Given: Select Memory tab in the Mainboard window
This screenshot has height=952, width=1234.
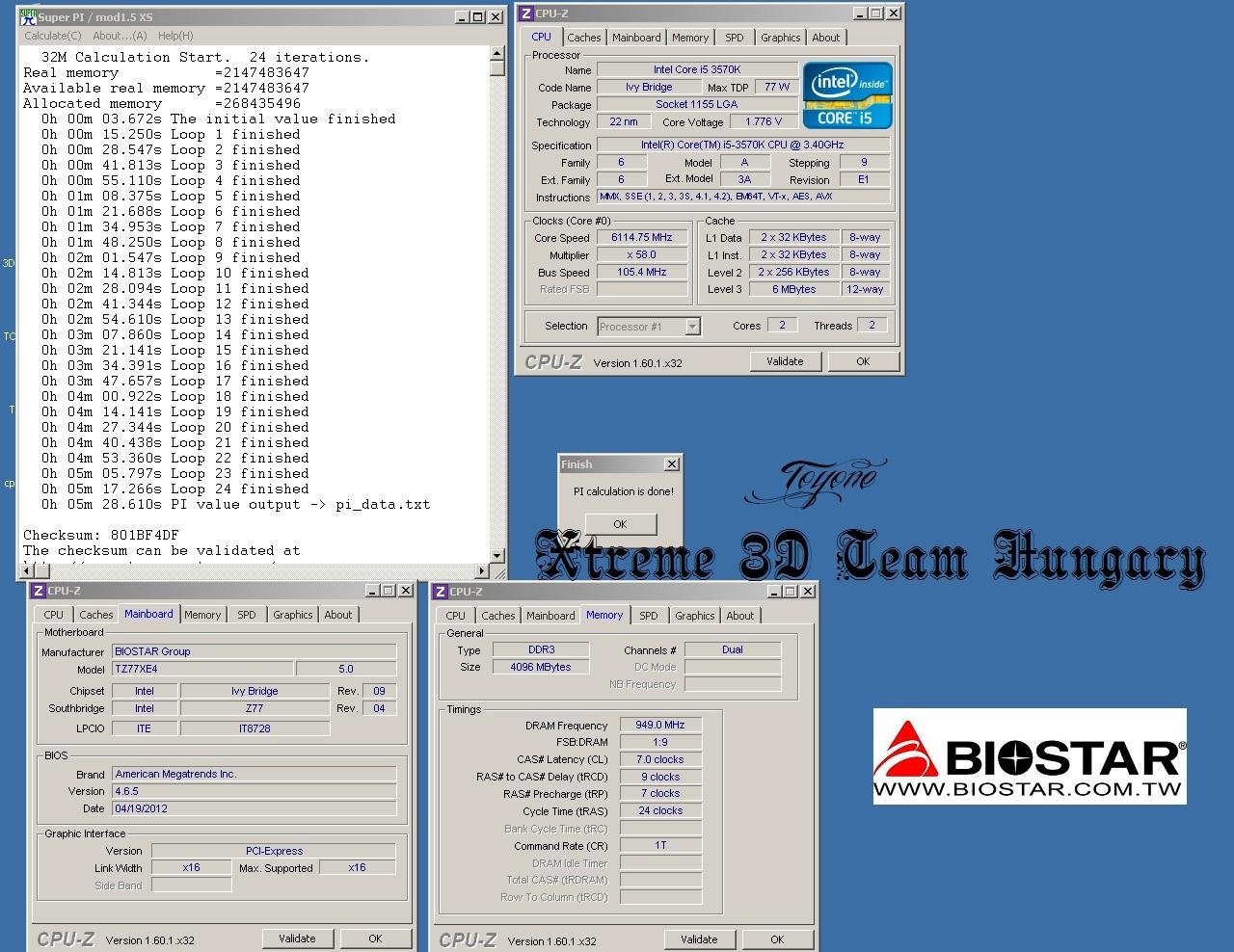Looking at the screenshot, I should [202, 615].
